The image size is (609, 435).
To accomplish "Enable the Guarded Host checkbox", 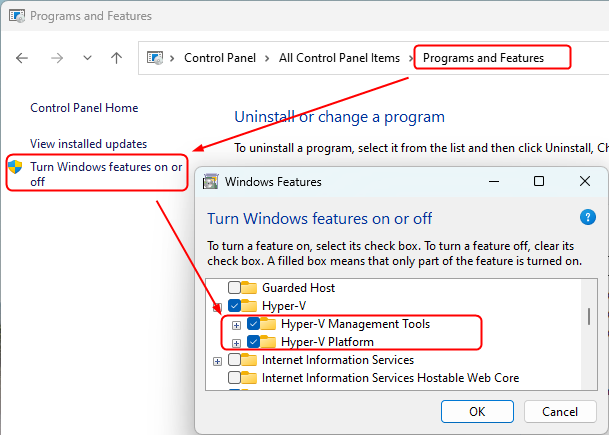I will [234, 288].
